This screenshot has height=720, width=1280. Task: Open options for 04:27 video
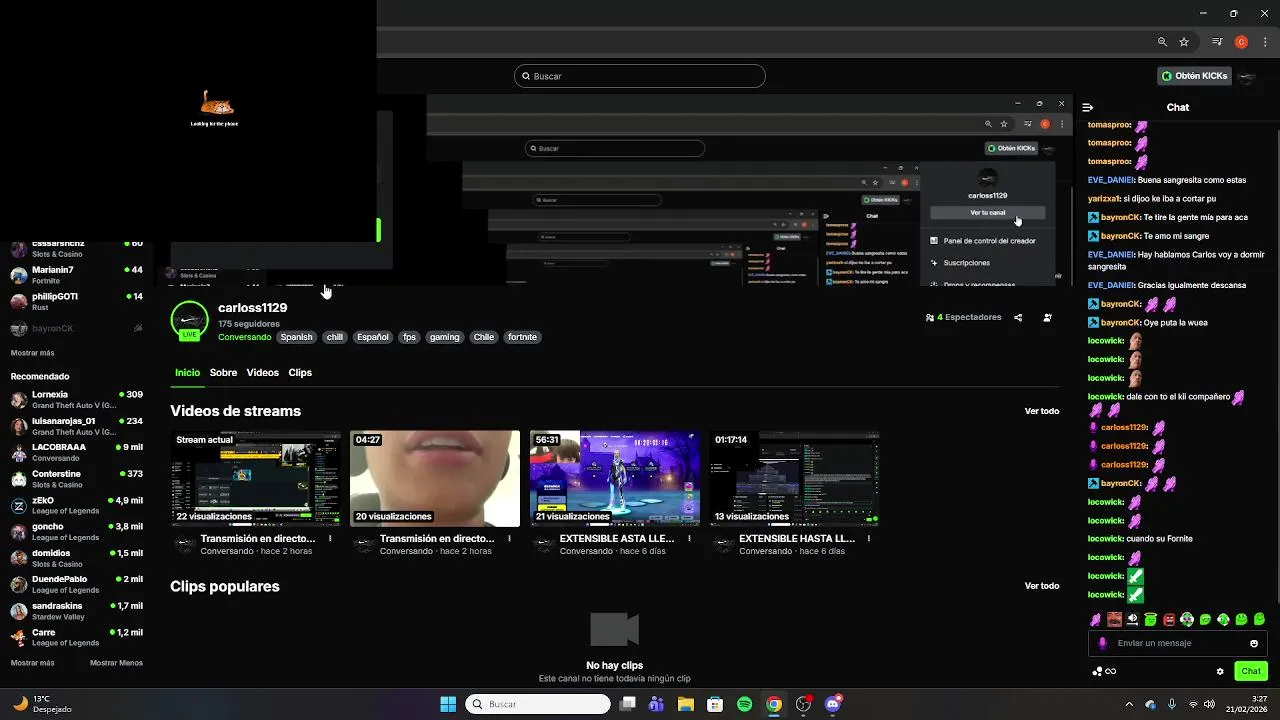(x=509, y=539)
